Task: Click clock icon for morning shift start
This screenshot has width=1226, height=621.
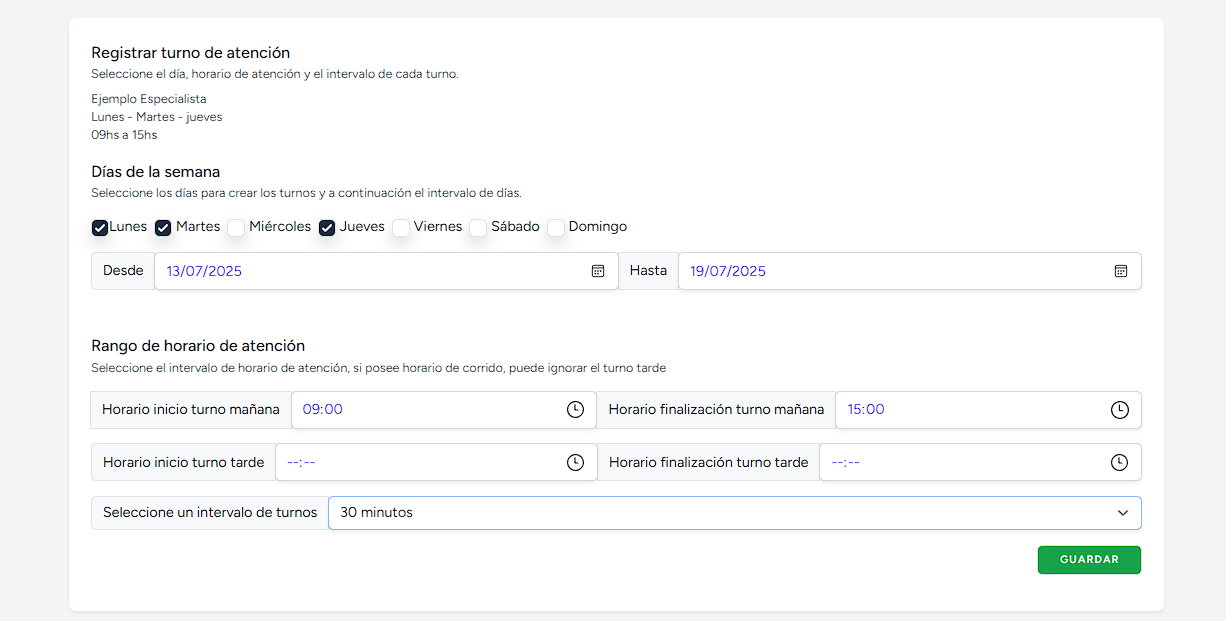Action: (x=575, y=410)
